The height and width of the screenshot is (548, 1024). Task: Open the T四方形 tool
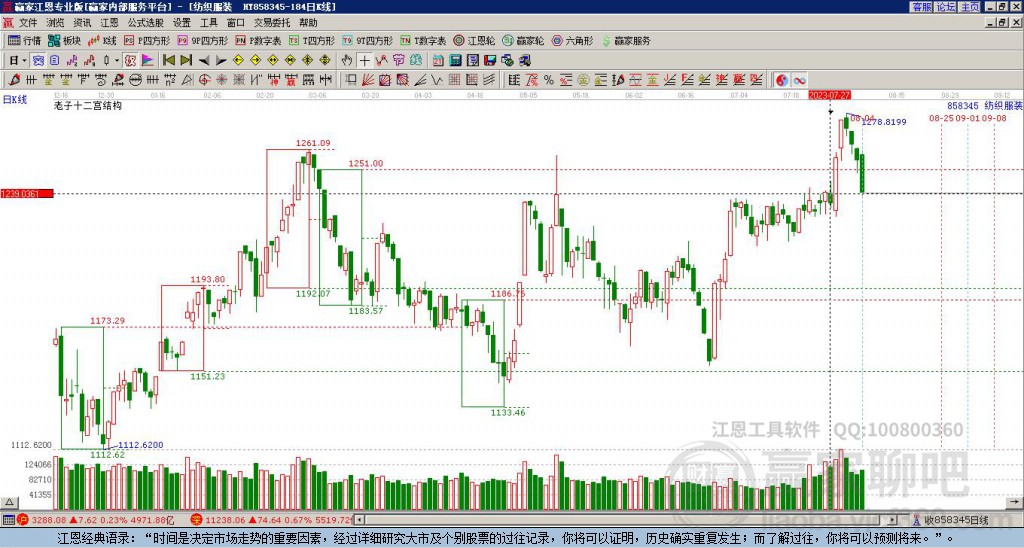[312, 40]
